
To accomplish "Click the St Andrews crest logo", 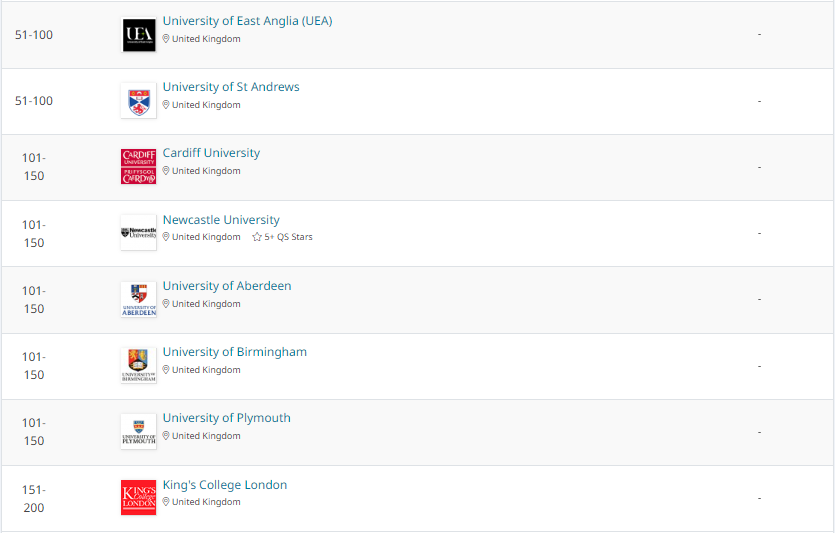I will coord(138,101).
